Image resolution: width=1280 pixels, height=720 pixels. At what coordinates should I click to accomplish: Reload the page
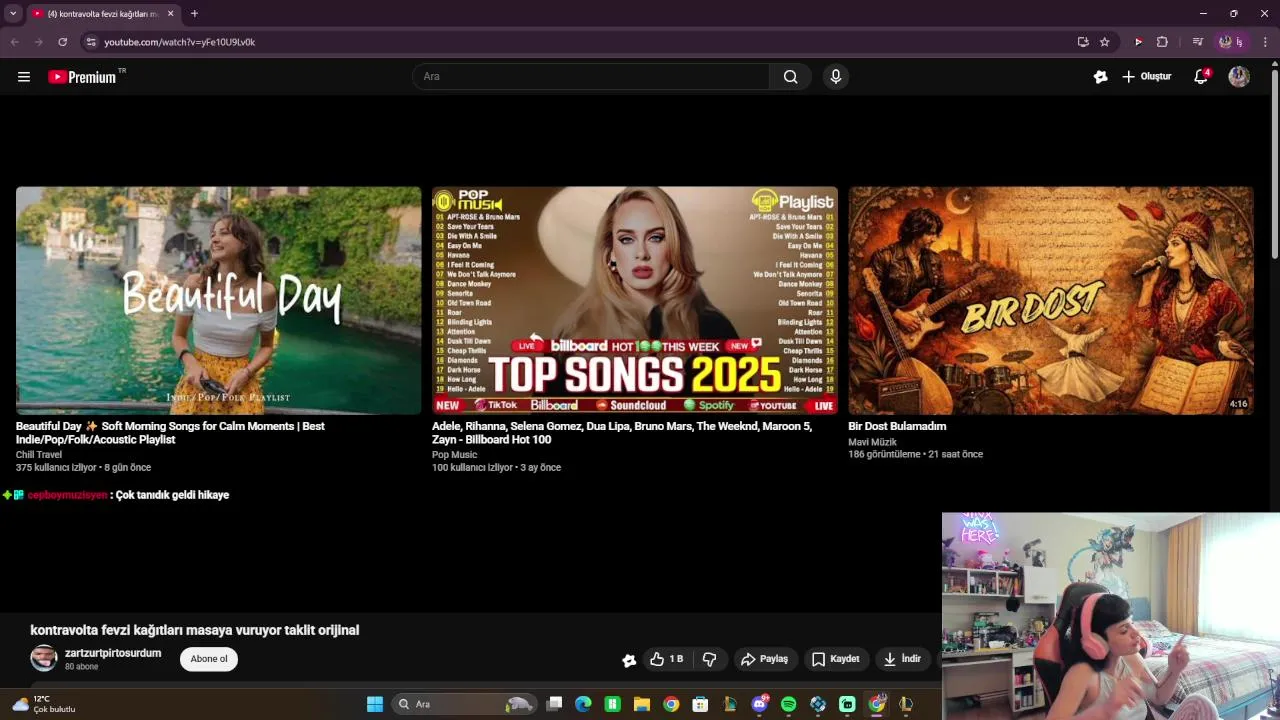coord(62,42)
